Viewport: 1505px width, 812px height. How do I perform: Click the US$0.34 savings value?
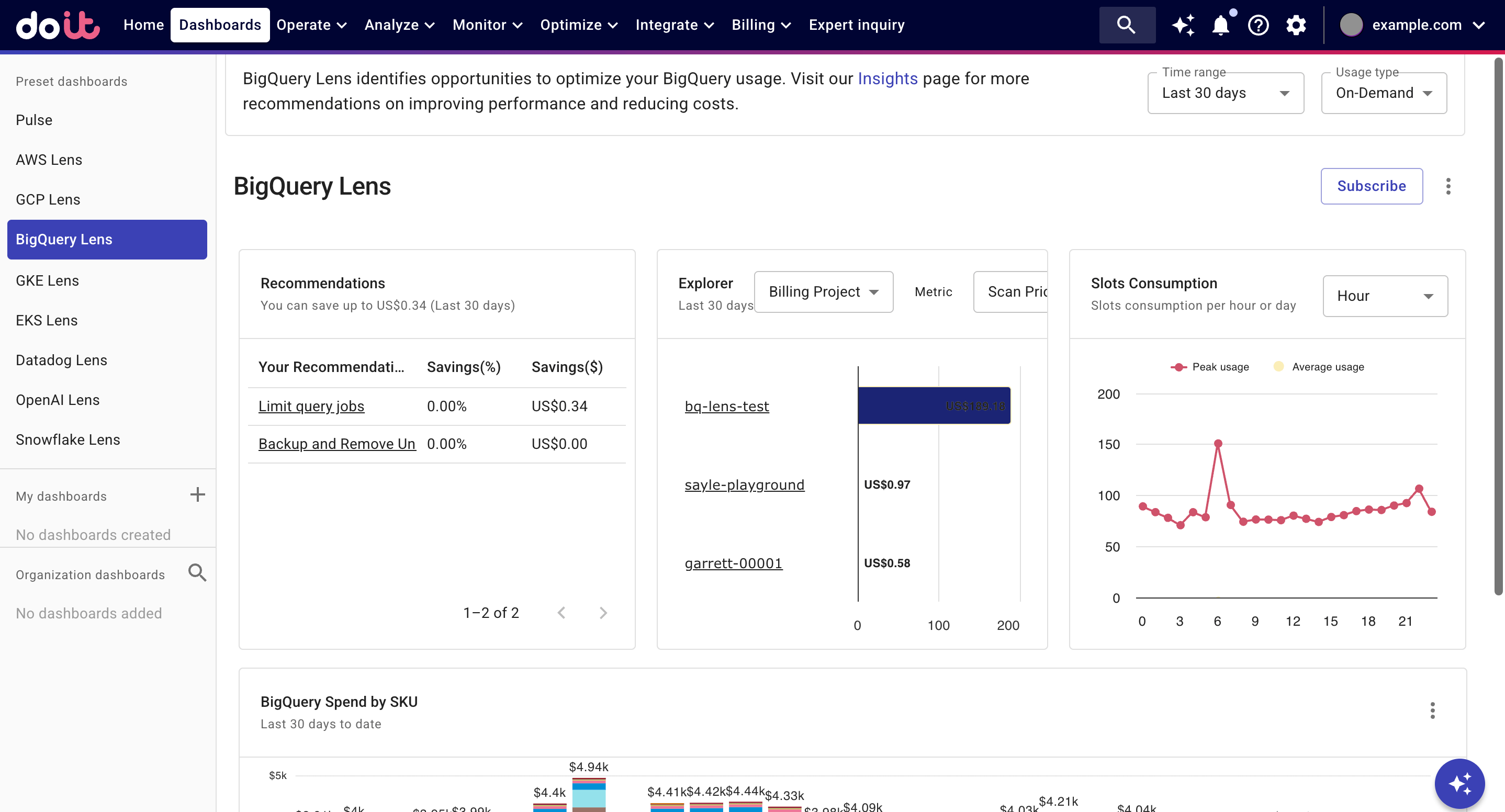point(559,406)
